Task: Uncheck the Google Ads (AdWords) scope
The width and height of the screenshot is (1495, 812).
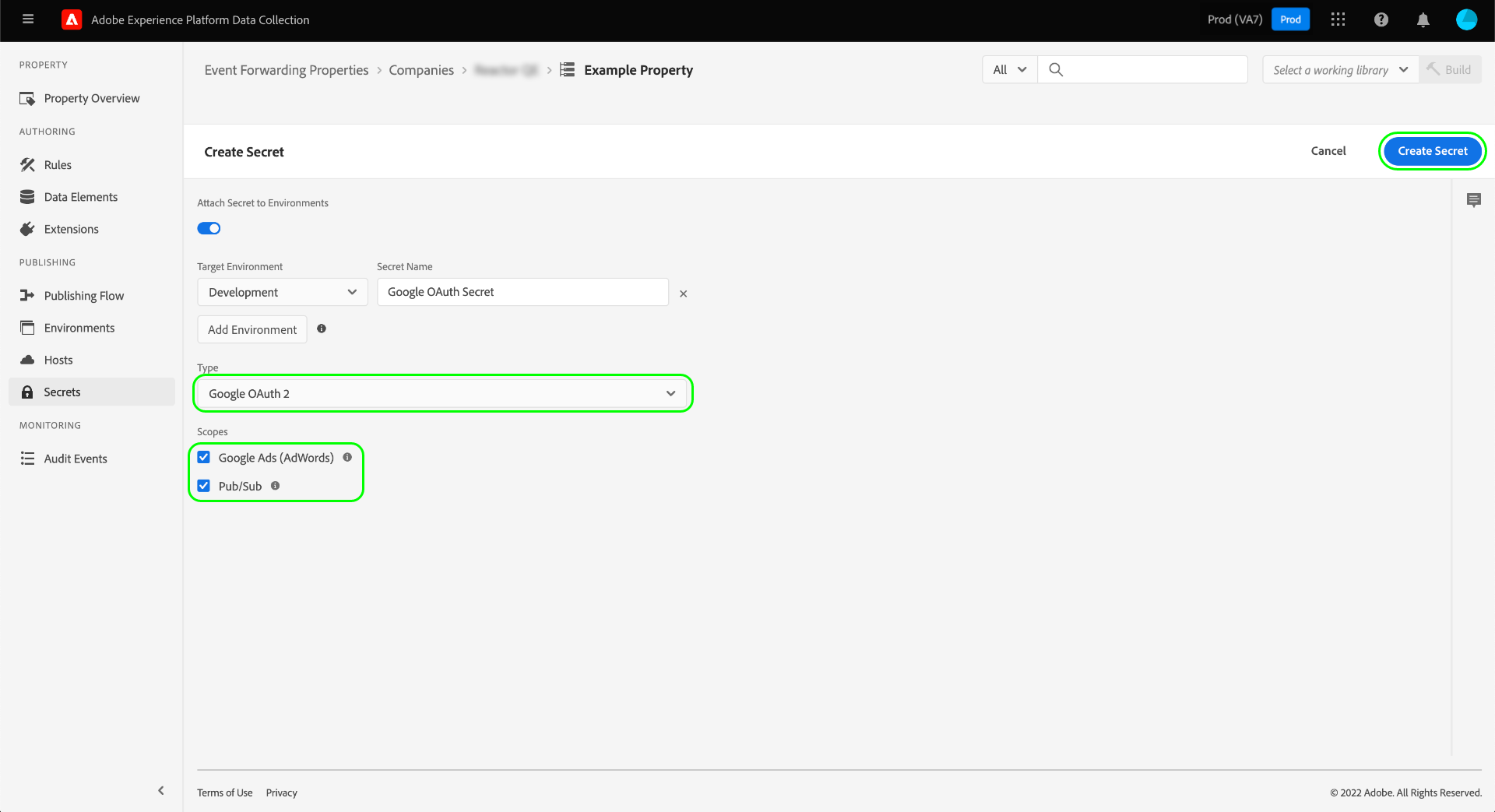Action: coord(204,457)
